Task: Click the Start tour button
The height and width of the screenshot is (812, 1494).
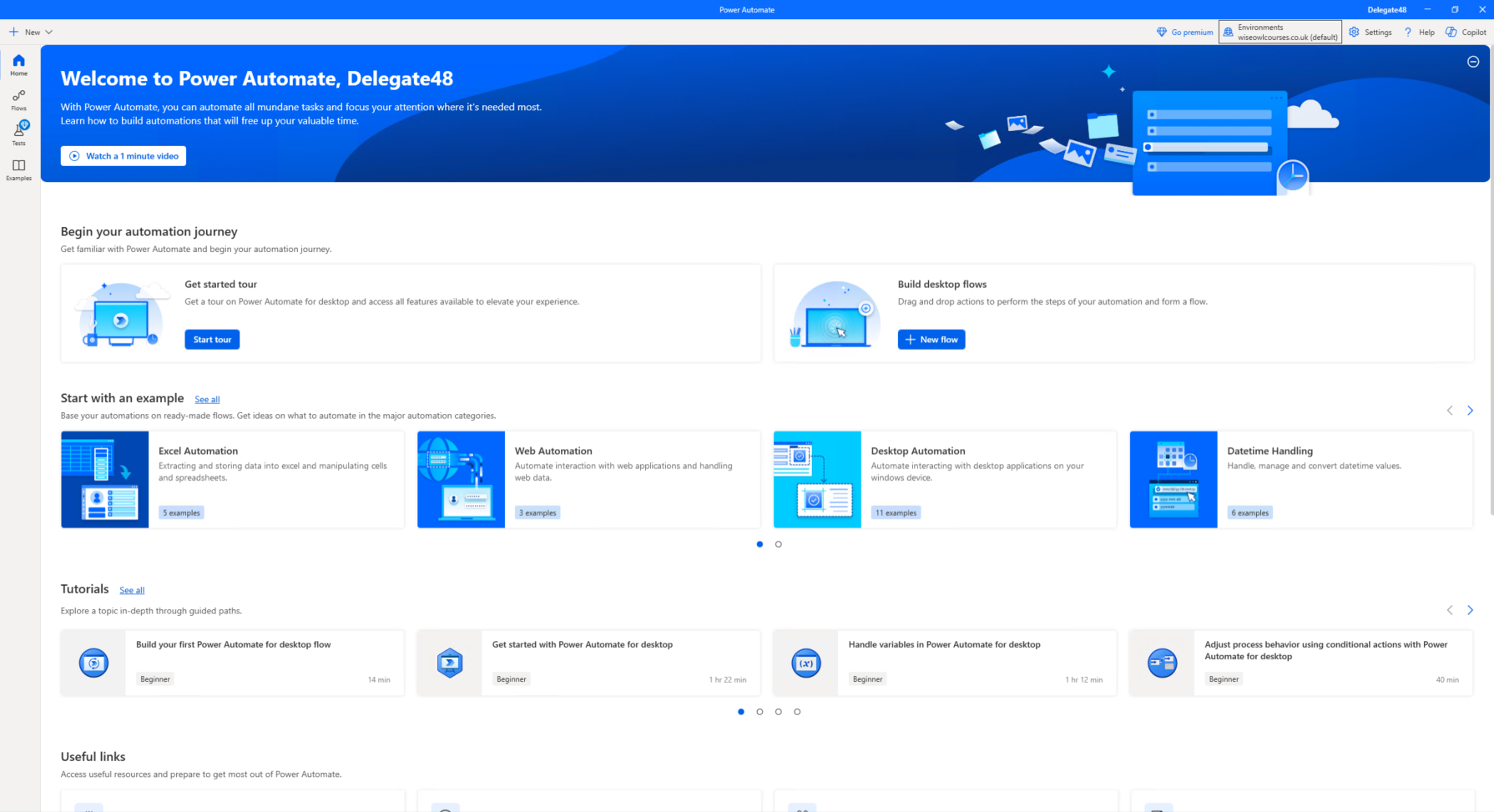Action: coord(212,340)
